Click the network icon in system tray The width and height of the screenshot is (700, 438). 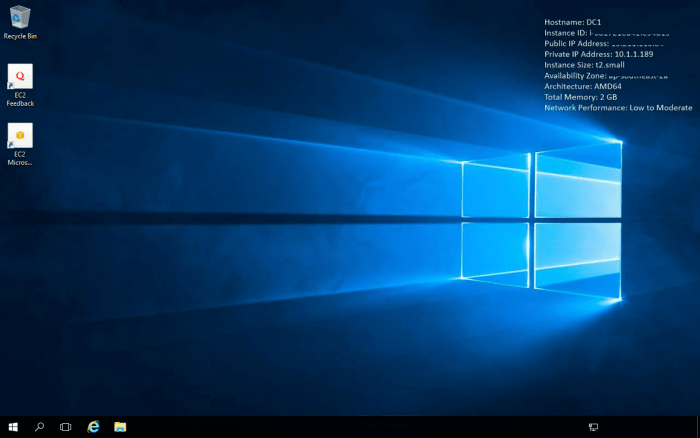tap(593, 427)
